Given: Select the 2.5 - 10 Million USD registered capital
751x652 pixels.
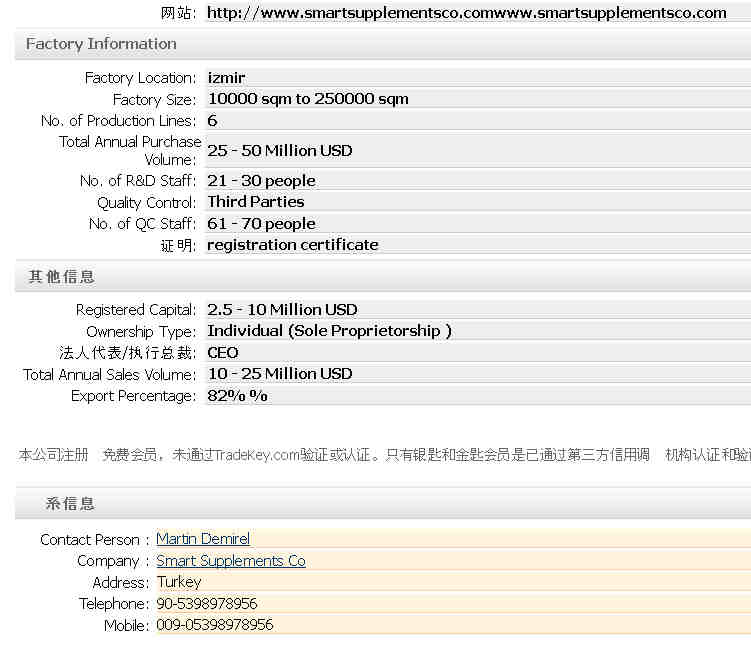Looking at the screenshot, I should pos(282,310).
